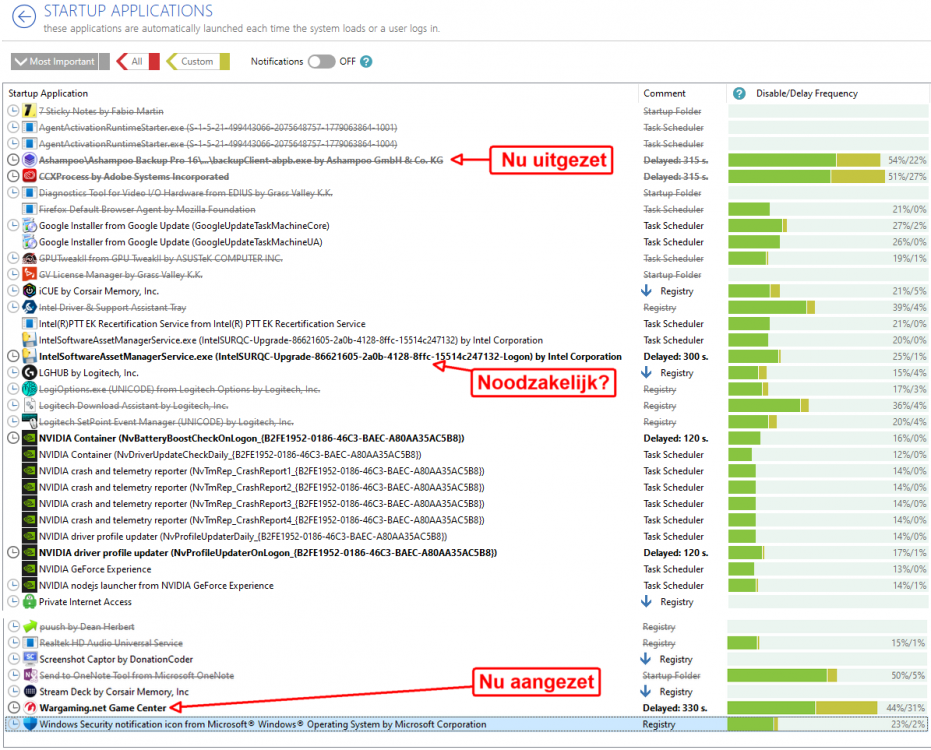Click the Send to OneNote Tool icon
The height and width of the screenshot is (750, 931).
(x=30, y=675)
